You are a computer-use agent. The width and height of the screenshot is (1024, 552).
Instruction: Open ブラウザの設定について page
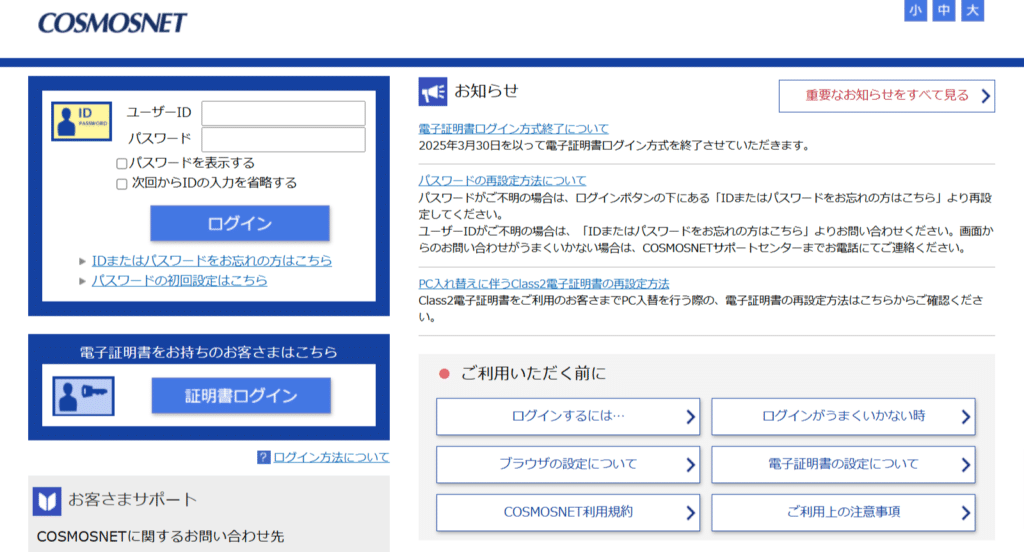[x=567, y=464]
